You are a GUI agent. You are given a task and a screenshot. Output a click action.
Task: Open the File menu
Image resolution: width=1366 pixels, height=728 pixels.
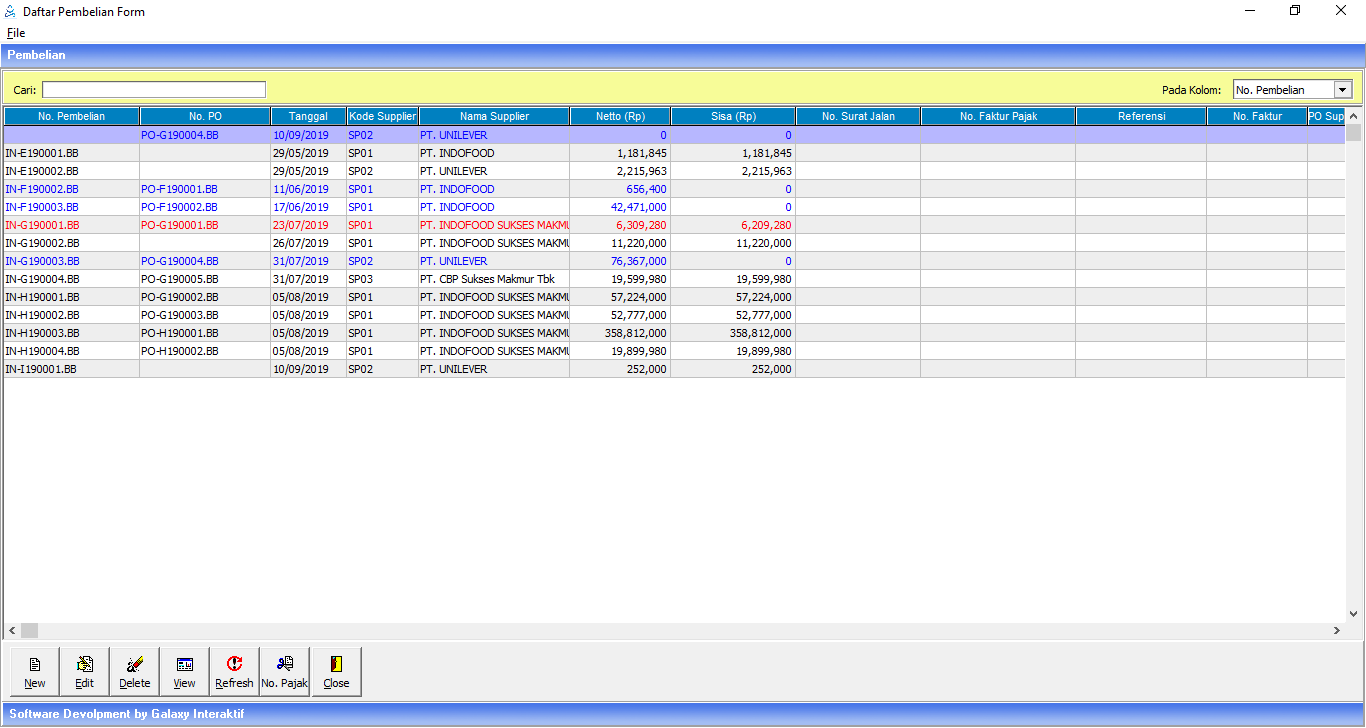(16, 33)
